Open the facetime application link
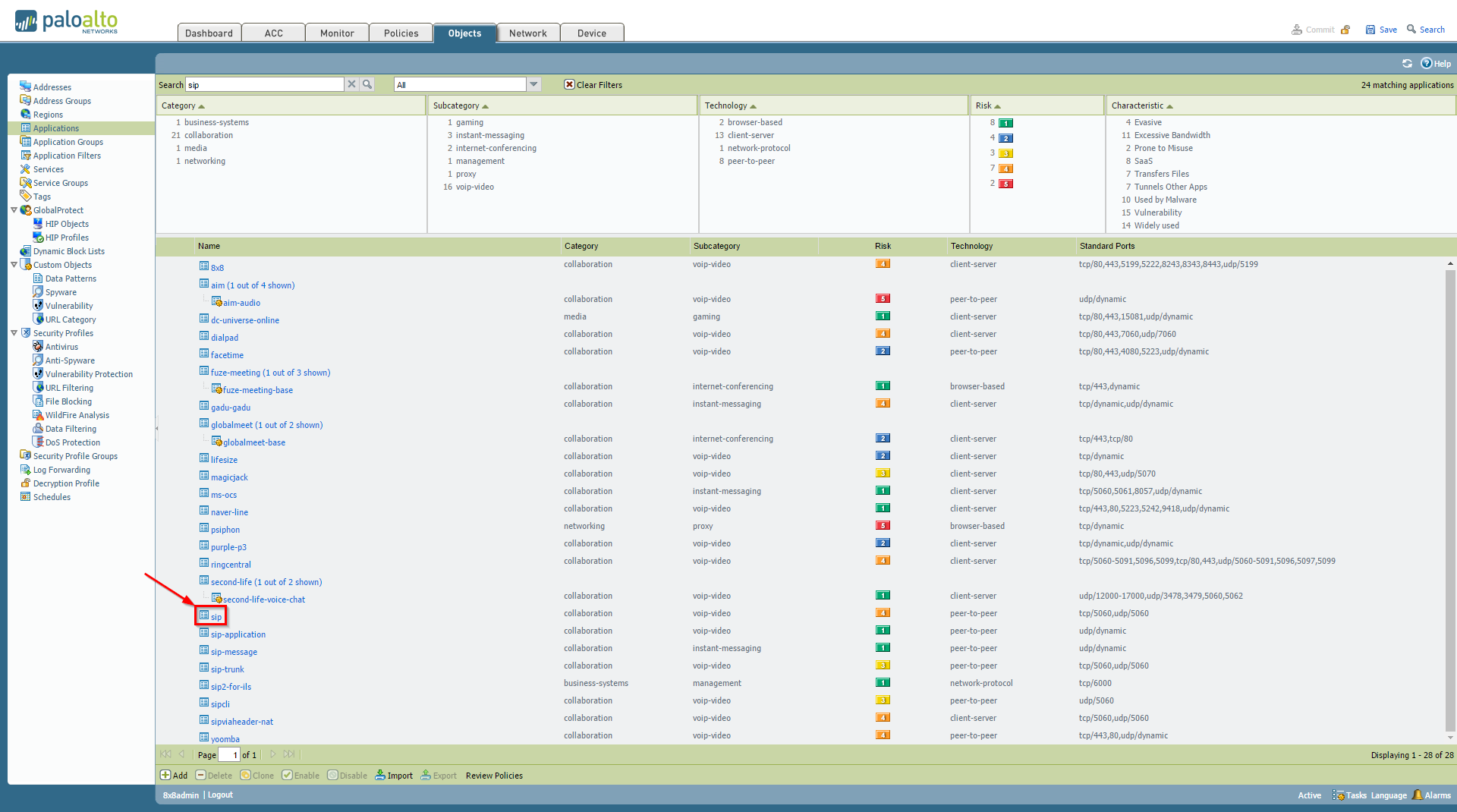The width and height of the screenshot is (1457, 812). point(227,355)
